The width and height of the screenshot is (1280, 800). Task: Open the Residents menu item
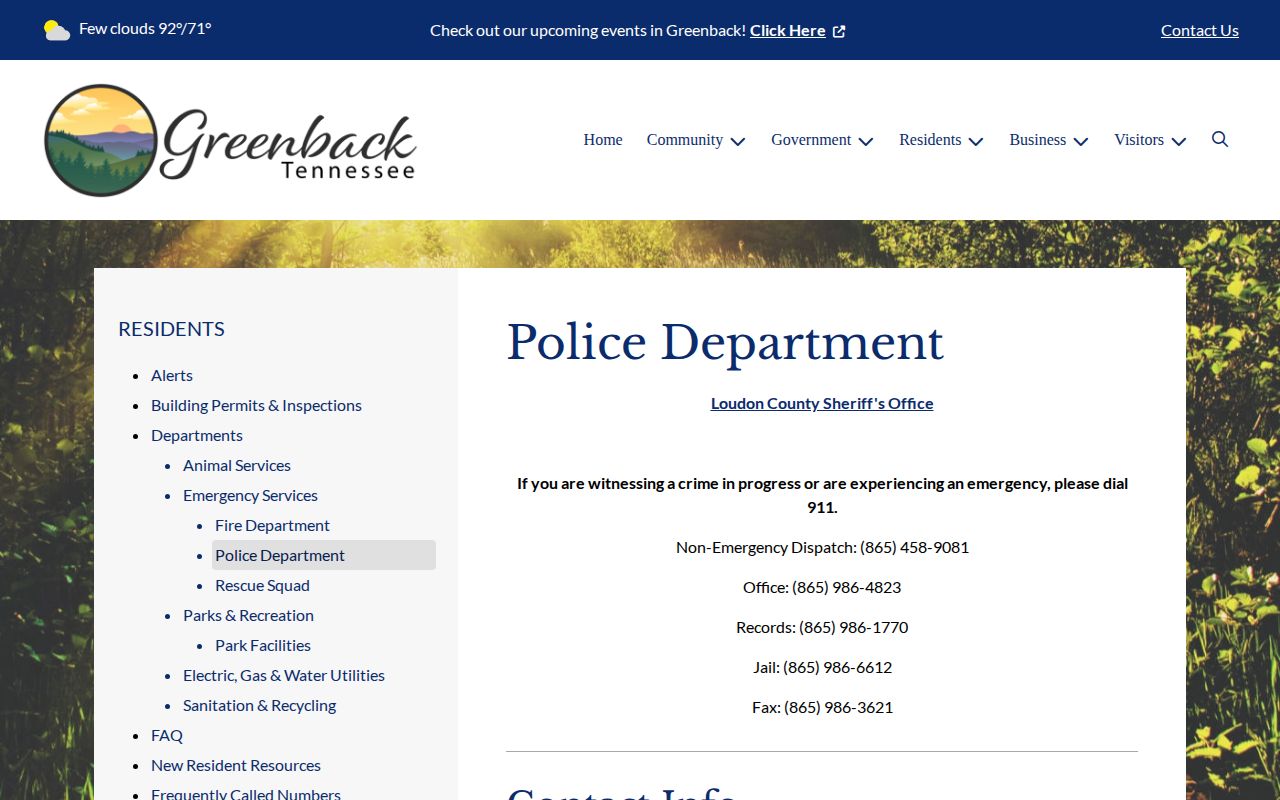[930, 140]
